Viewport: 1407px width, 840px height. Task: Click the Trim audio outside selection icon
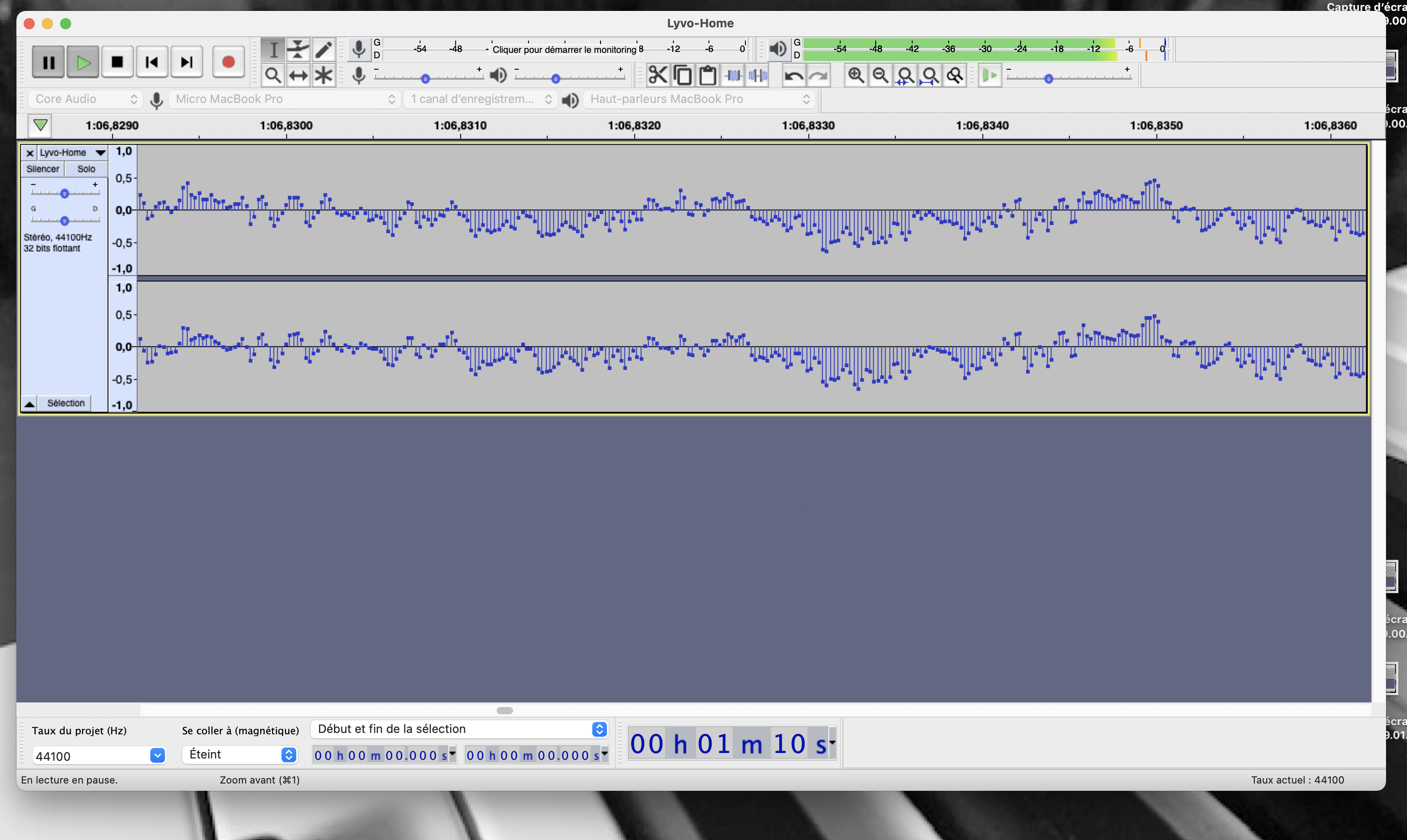(733, 75)
